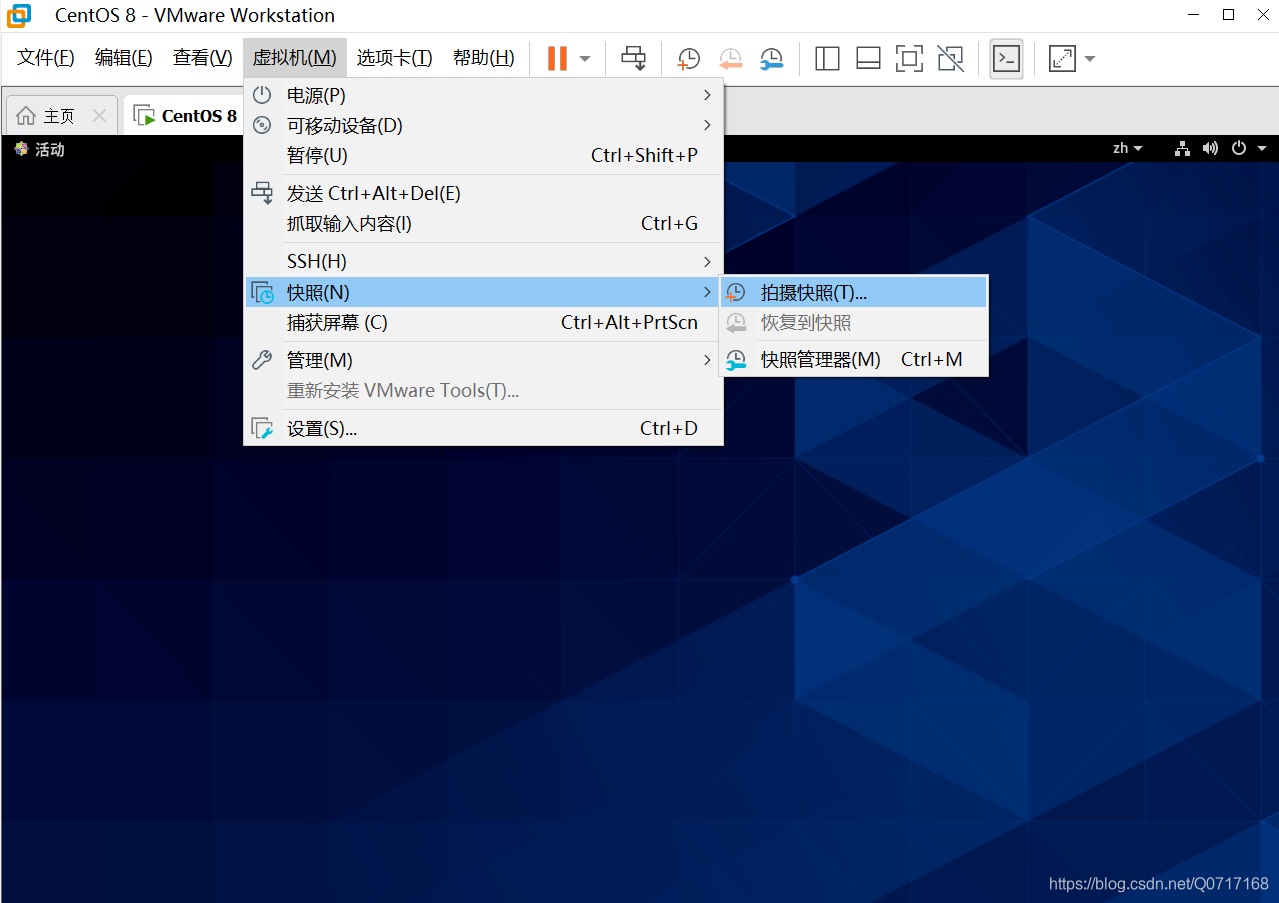
Task: Open 设置(S)... from the menu
Action: pyautogui.click(x=483, y=428)
